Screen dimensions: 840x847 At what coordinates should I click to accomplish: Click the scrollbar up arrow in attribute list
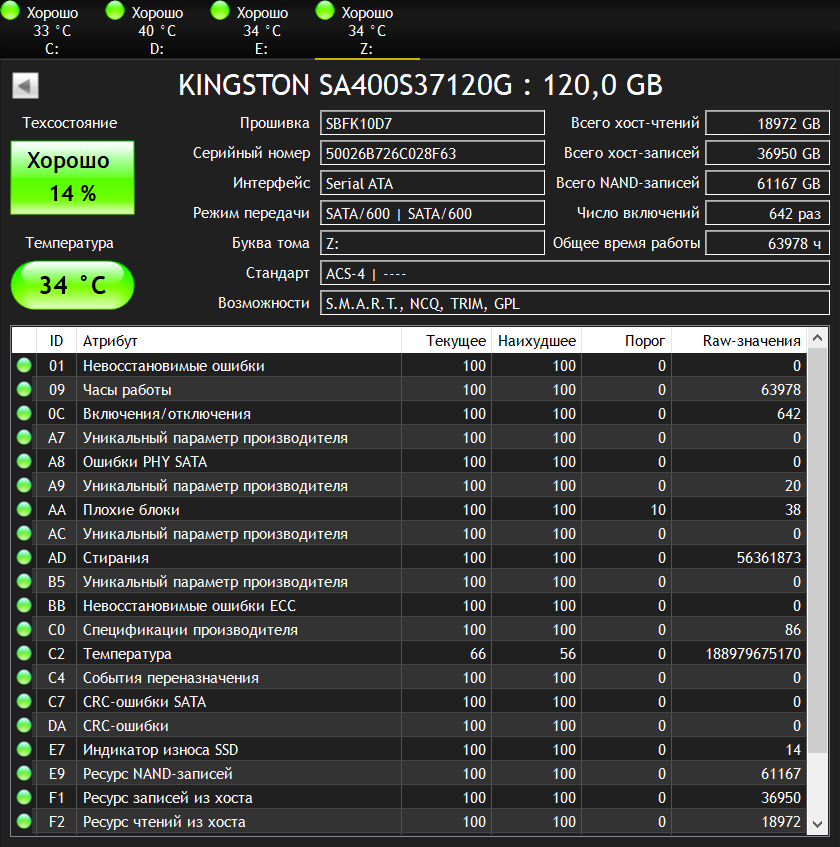pos(818,339)
